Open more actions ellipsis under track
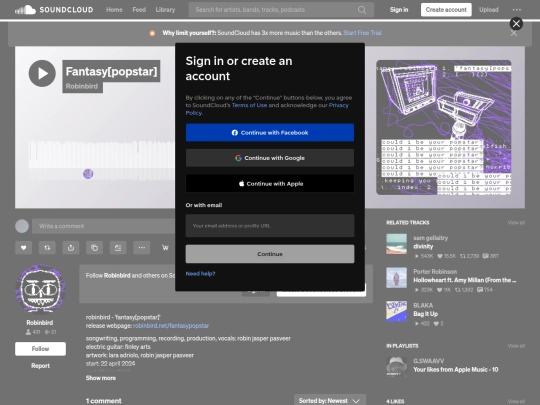Image resolution: width=540 pixels, height=405 pixels. [142, 248]
